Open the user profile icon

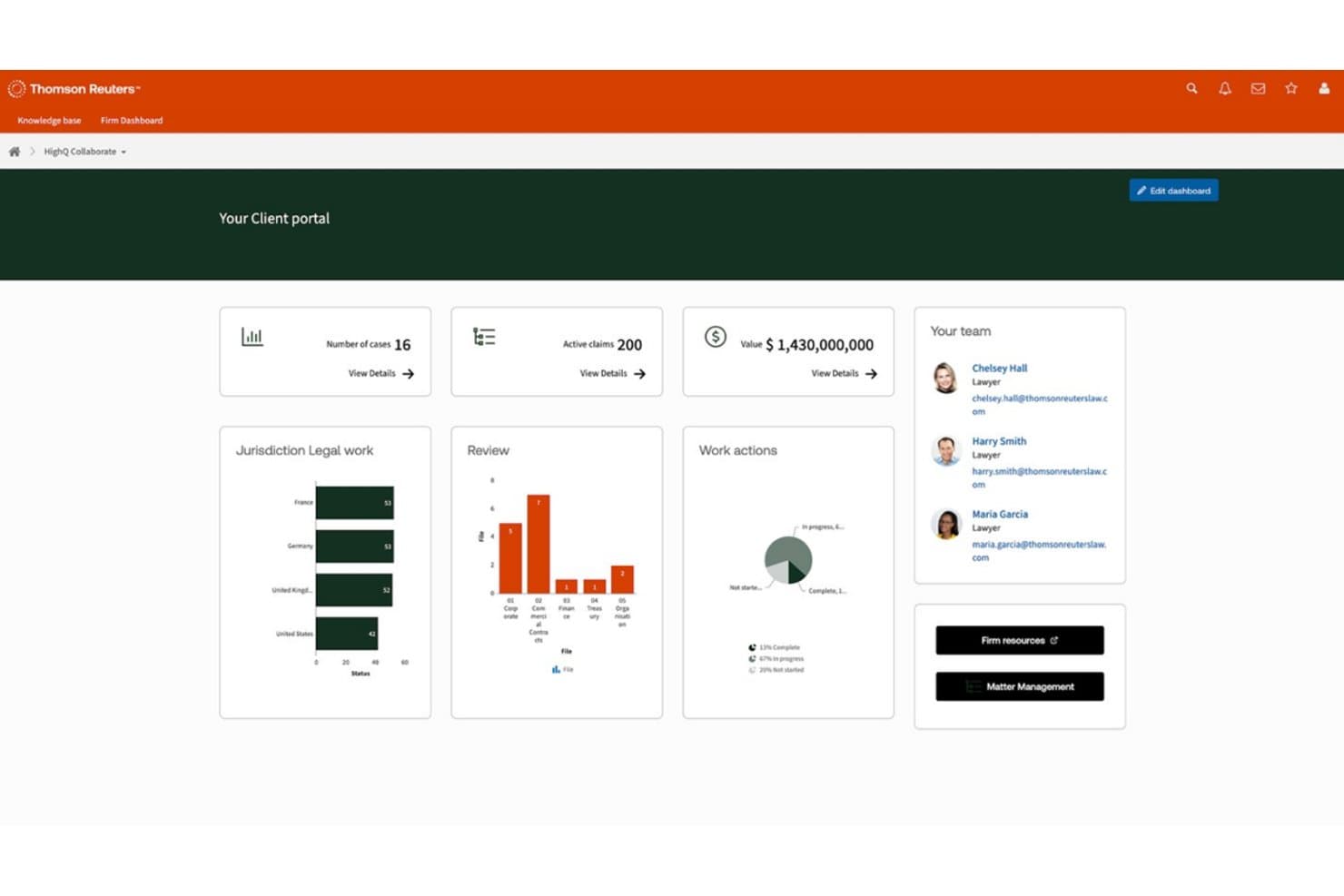point(1324,89)
